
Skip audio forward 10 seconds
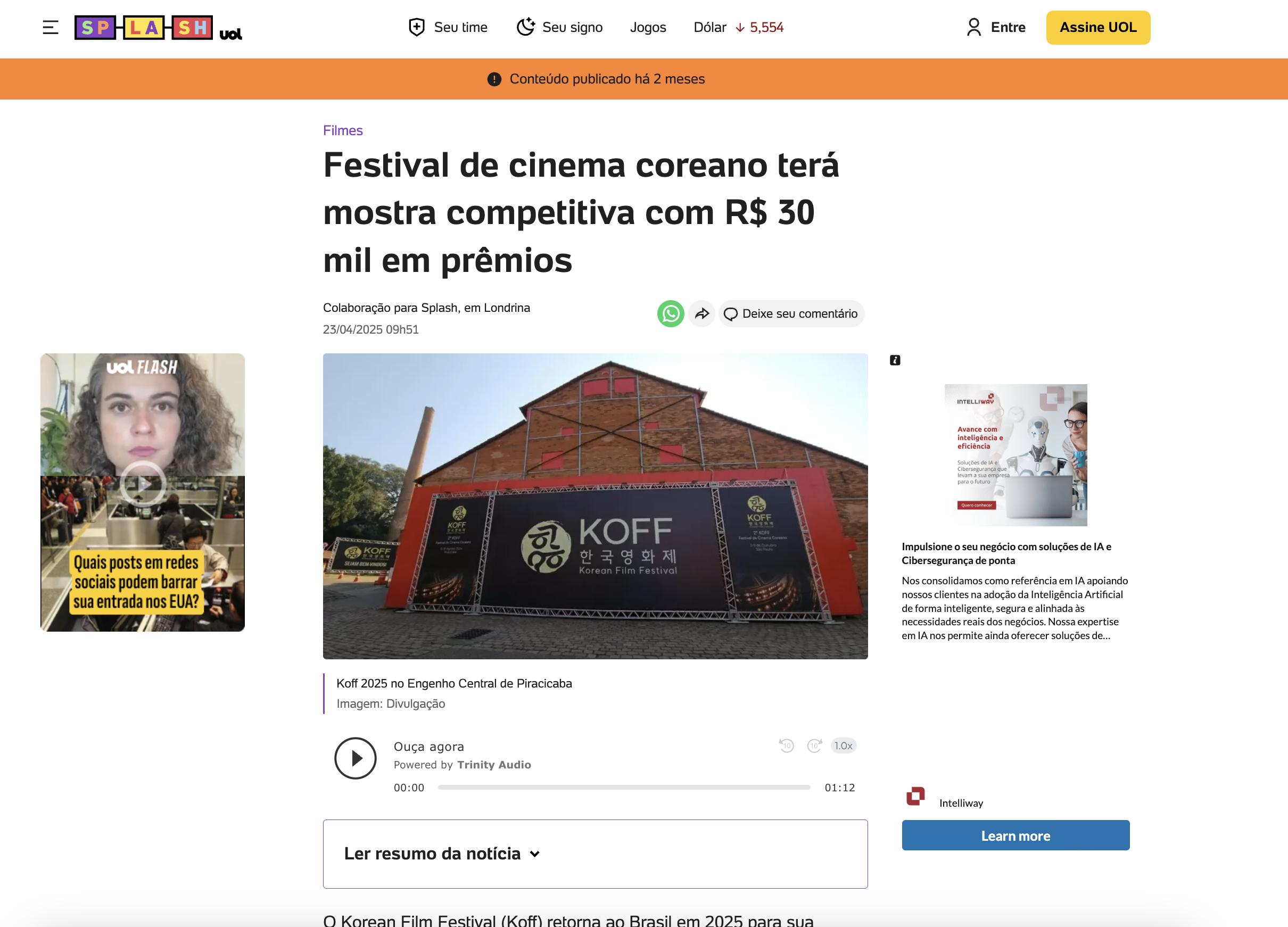[x=814, y=746]
